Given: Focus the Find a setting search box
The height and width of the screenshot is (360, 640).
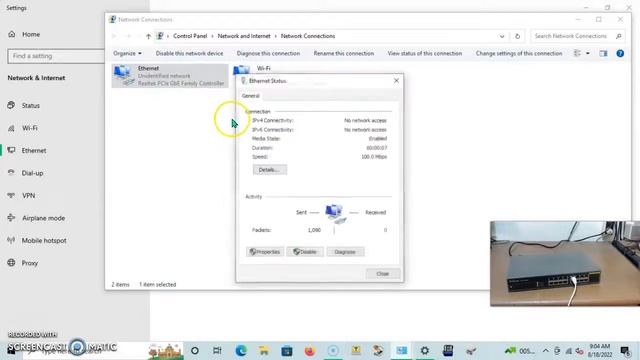Looking at the screenshot, I should pyautogui.click(x=56, y=56).
